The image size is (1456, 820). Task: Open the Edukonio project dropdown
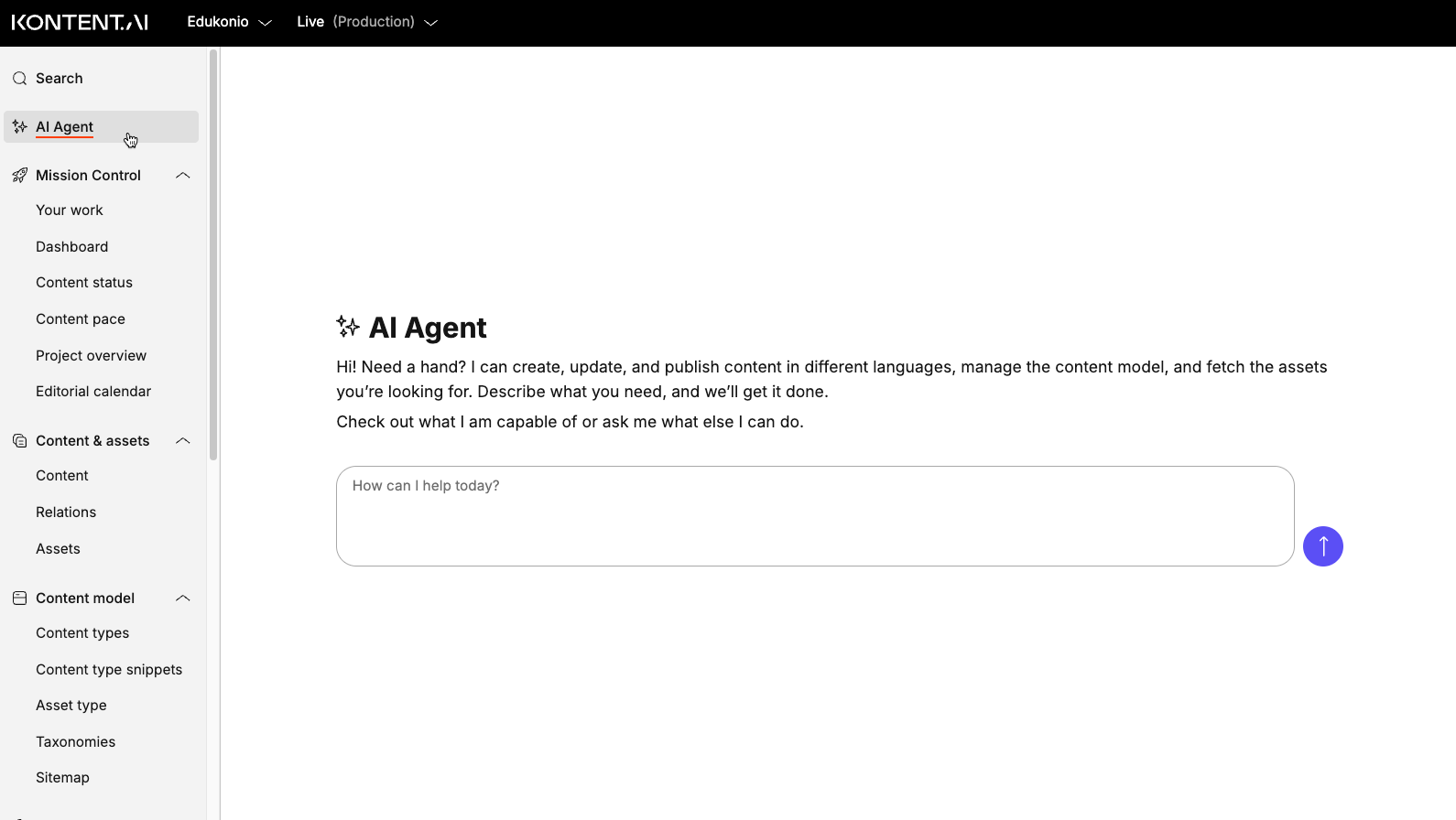pyautogui.click(x=229, y=22)
